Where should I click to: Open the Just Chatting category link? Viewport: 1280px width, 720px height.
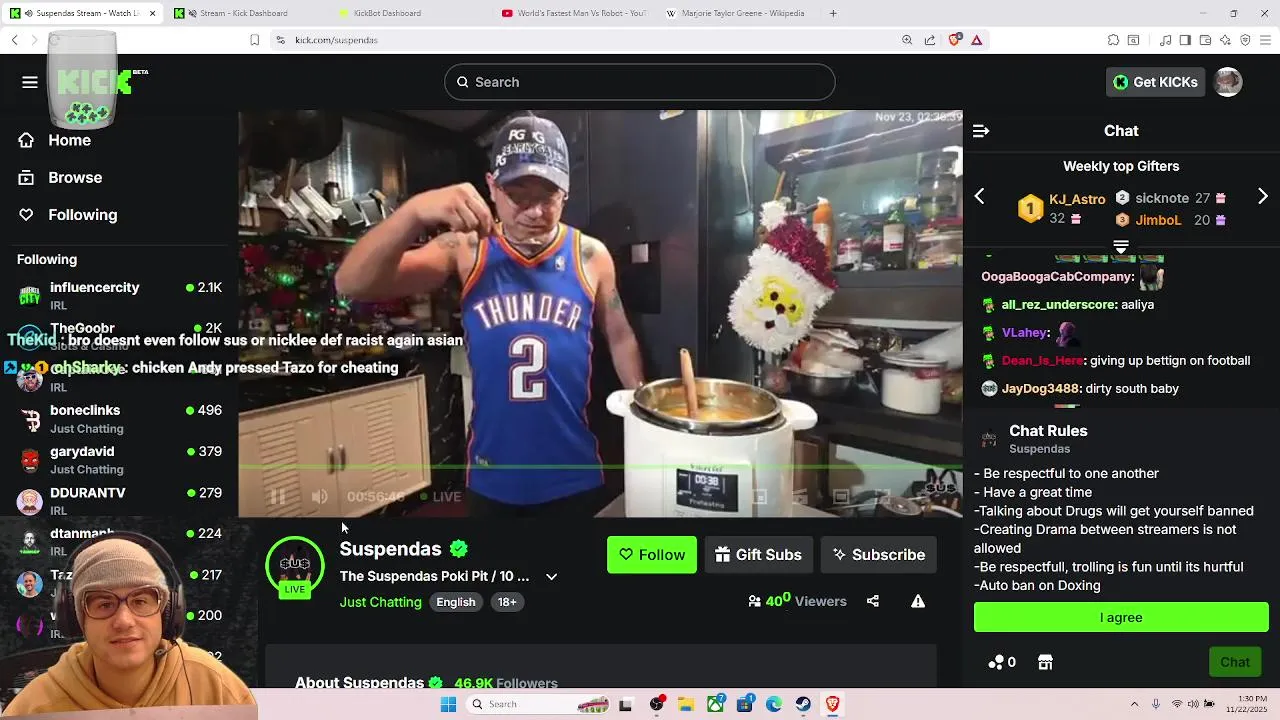pyautogui.click(x=380, y=602)
